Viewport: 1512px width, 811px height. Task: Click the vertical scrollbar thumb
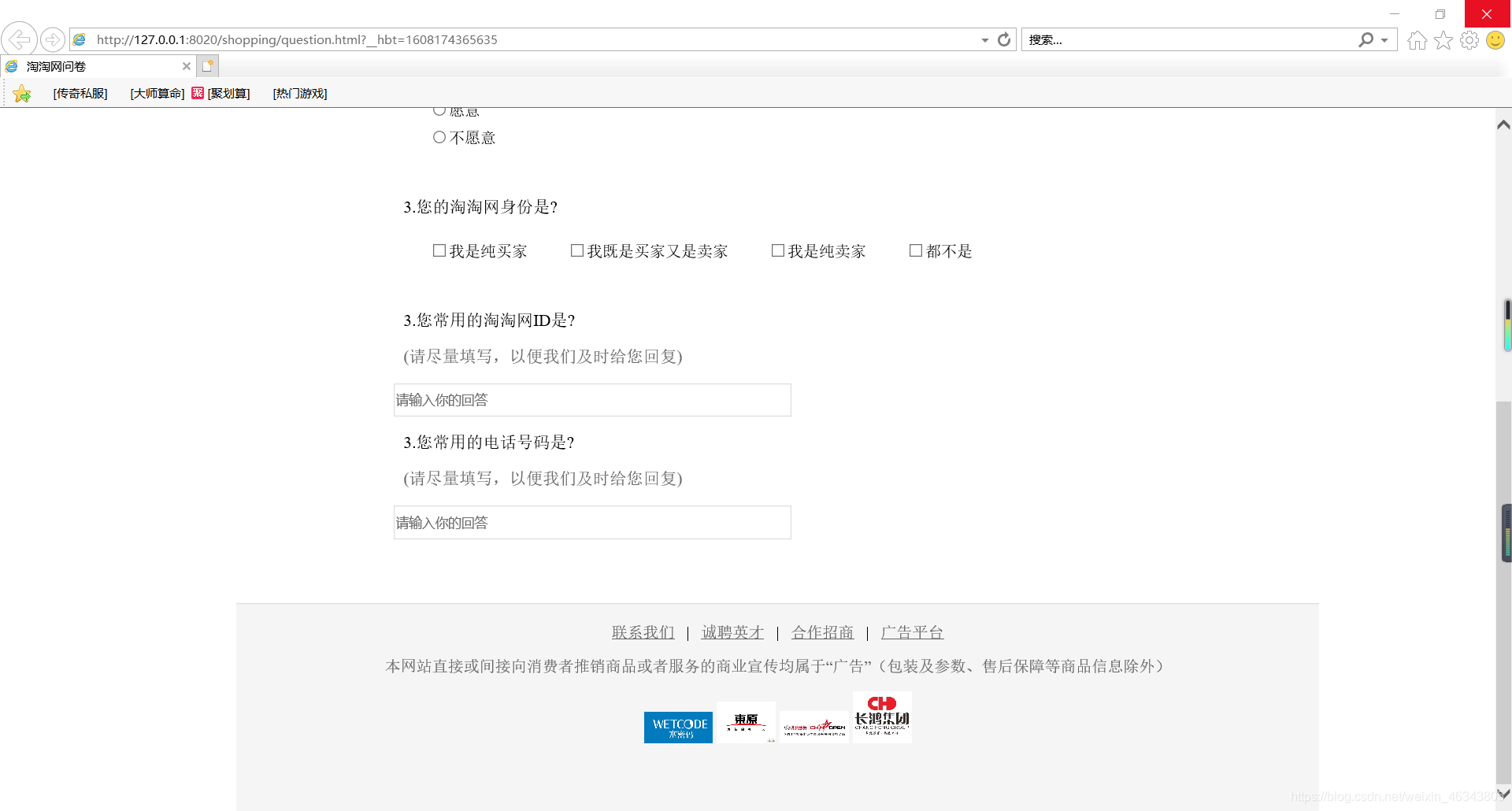(1503, 592)
